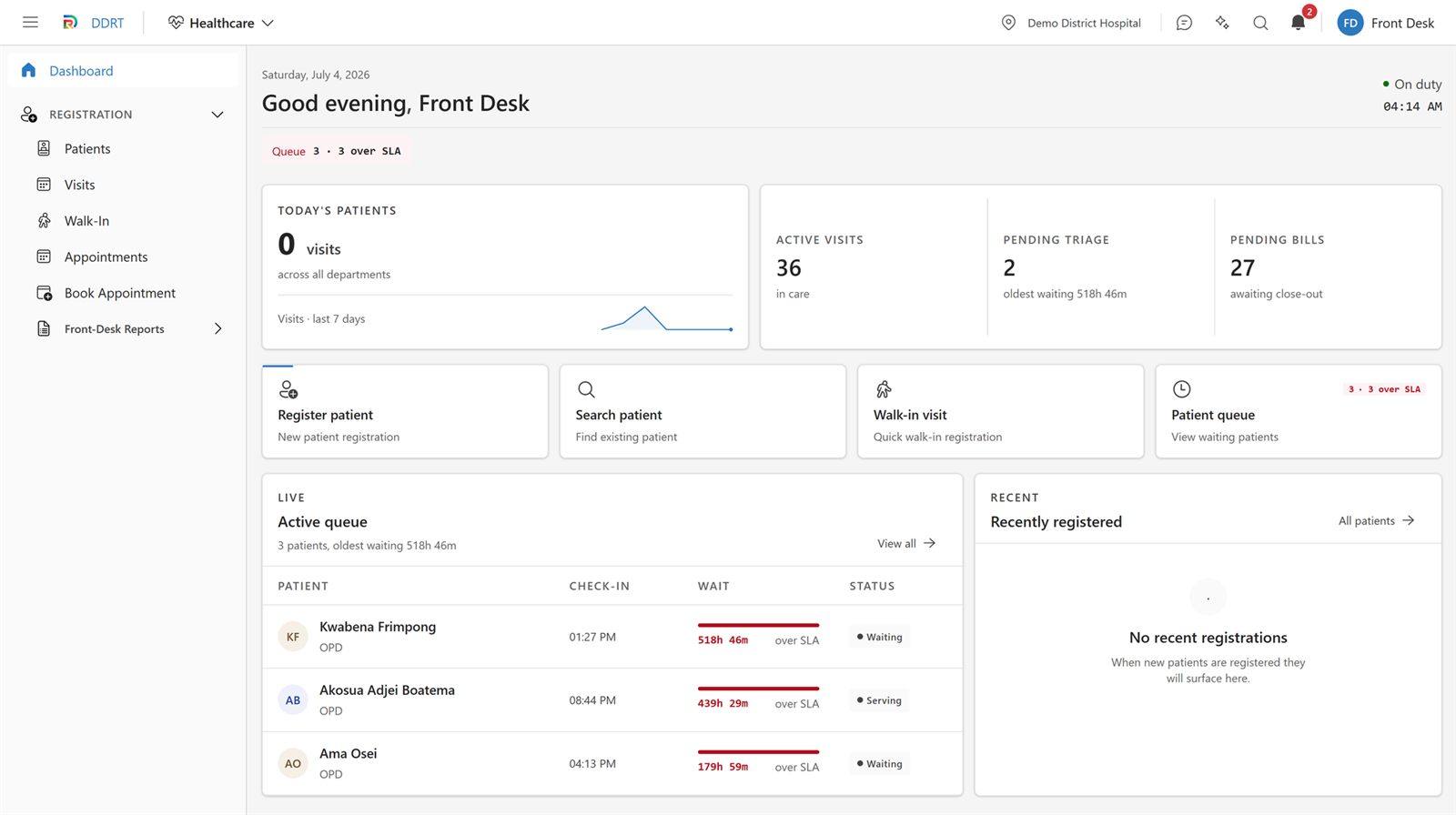
Task: Click the Front Desk user name
Action: 1402,23
